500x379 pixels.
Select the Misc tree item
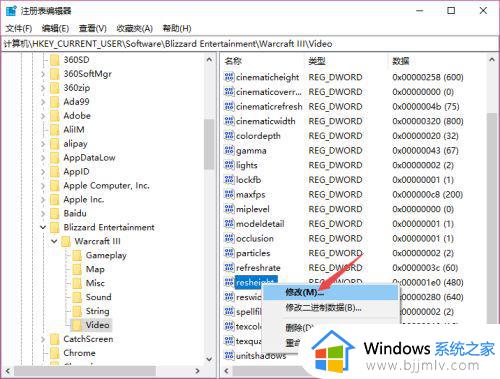point(95,283)
